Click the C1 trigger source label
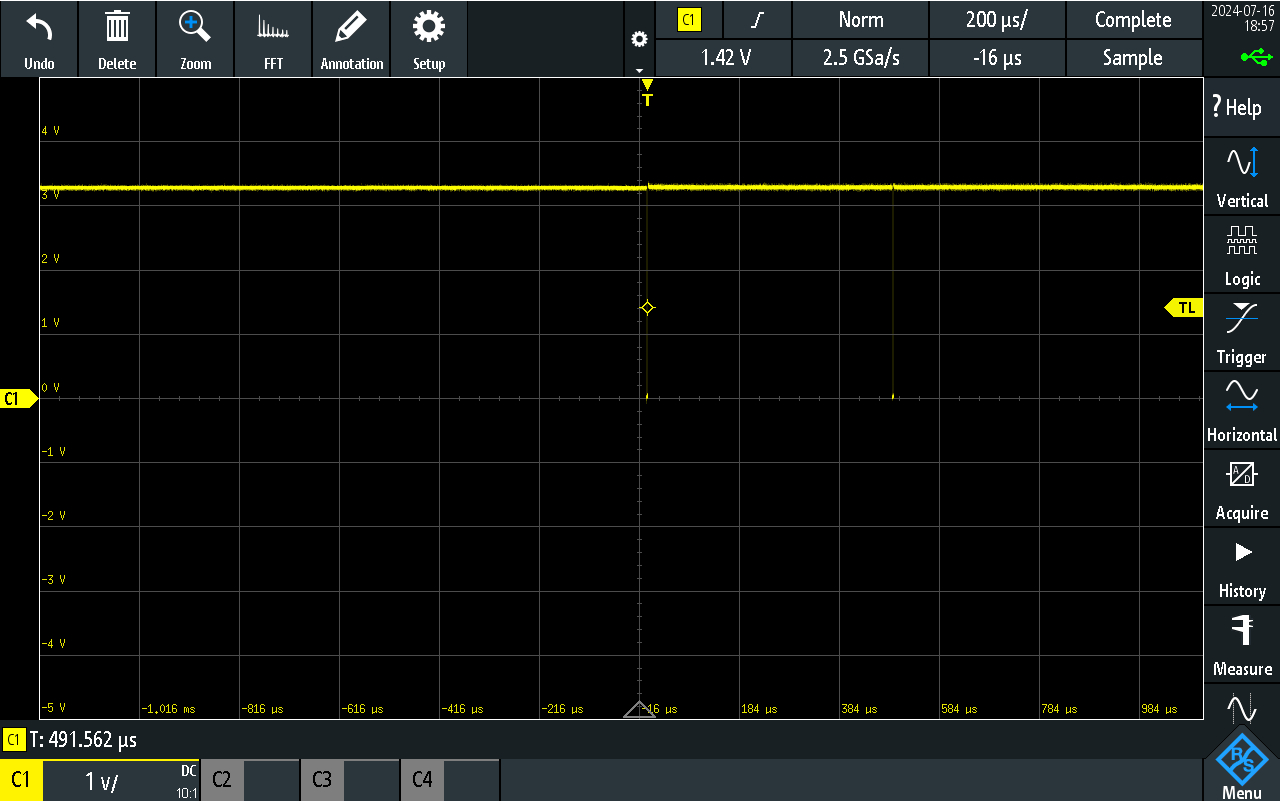 tap(688, 19)
